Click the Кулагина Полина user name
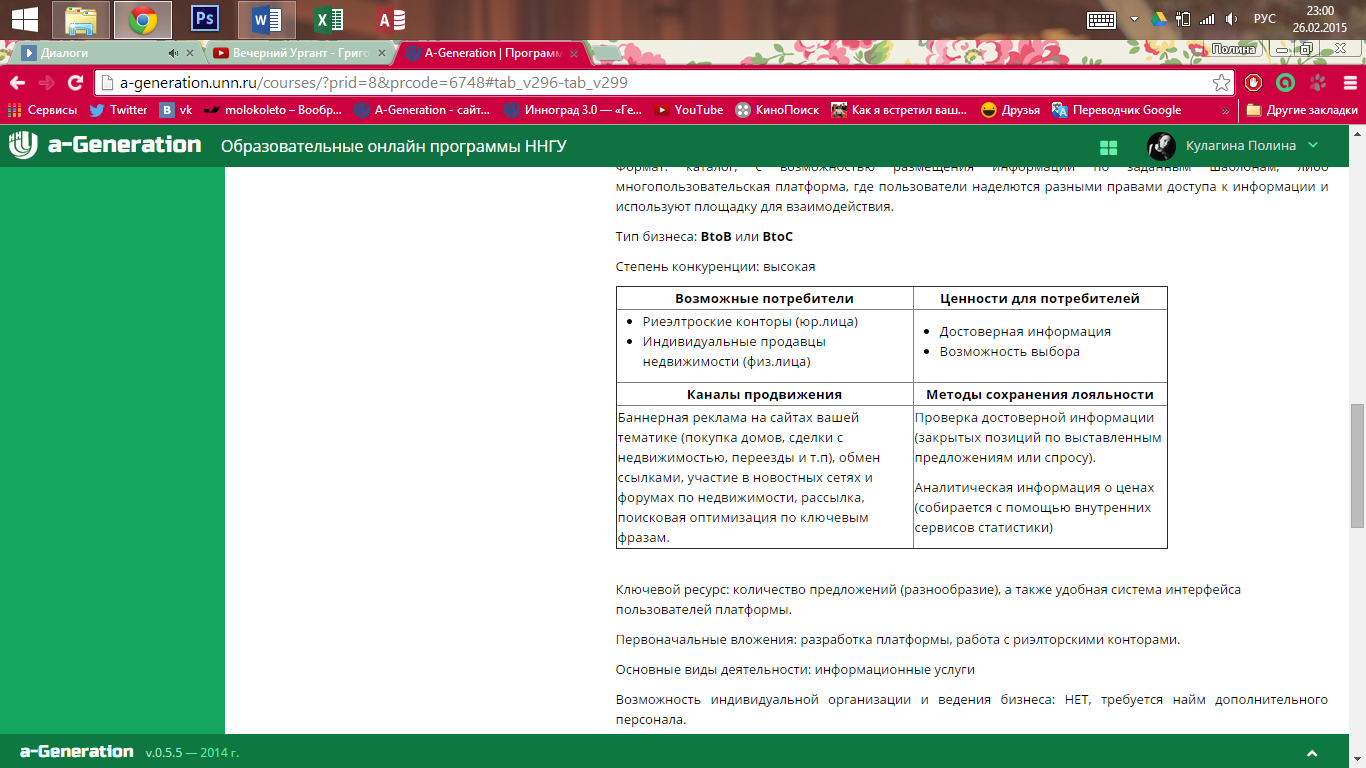This screenshot has width=1366, height=768. (x=1240, y=146)
